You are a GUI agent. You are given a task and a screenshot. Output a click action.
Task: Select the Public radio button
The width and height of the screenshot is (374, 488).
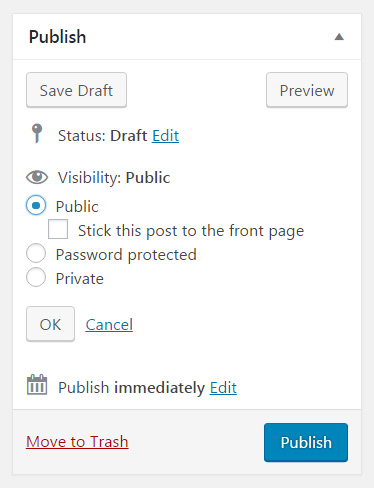coord(36,205)
